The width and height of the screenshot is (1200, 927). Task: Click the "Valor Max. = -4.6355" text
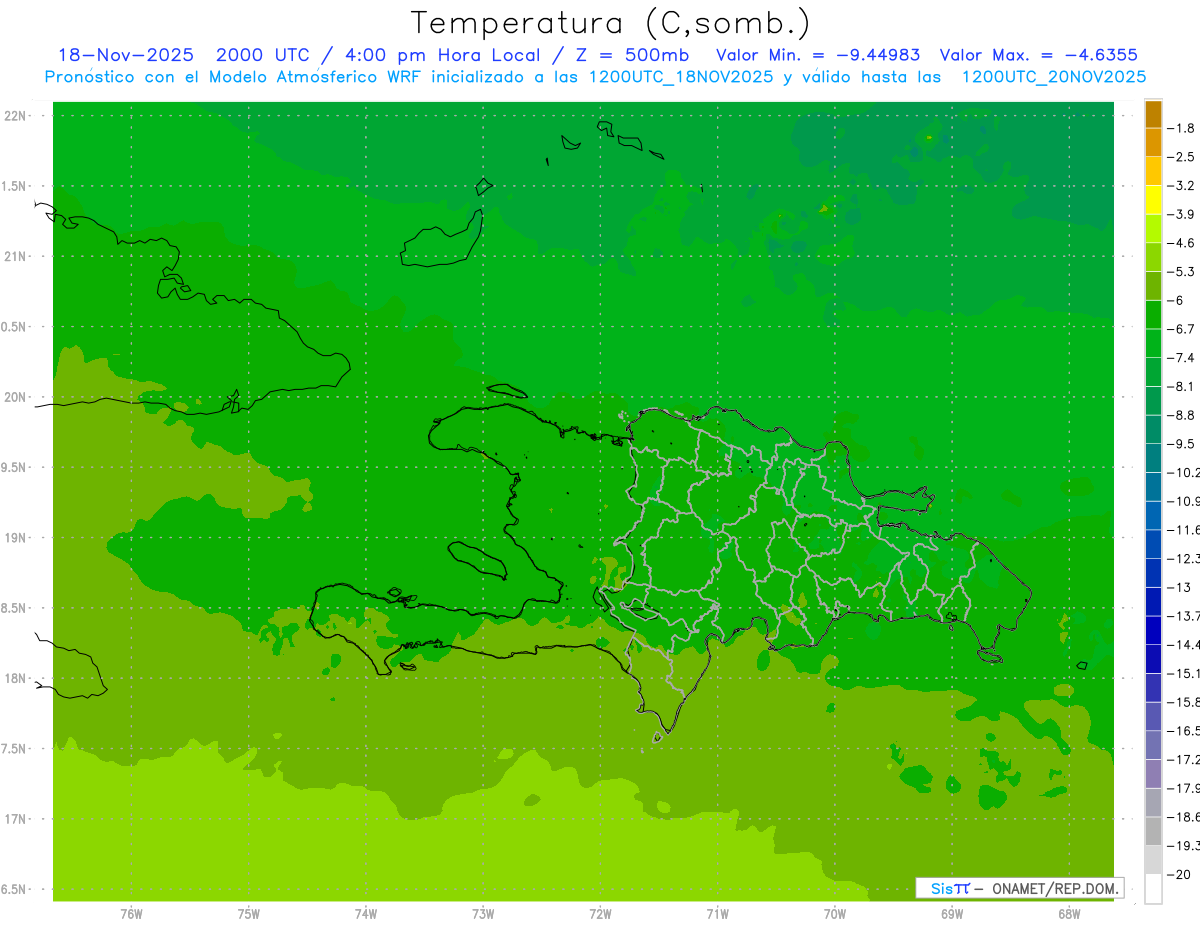click(x=1040, y=55)
